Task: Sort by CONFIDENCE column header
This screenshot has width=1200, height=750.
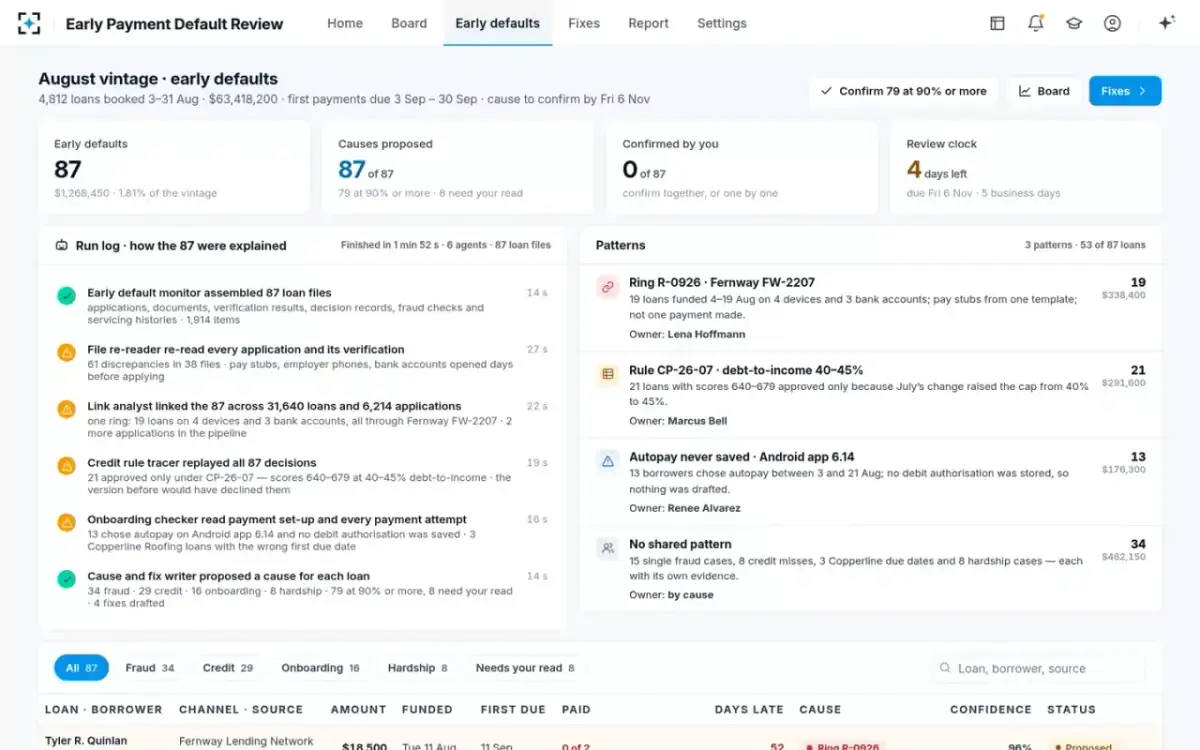Action: [990, 709]
